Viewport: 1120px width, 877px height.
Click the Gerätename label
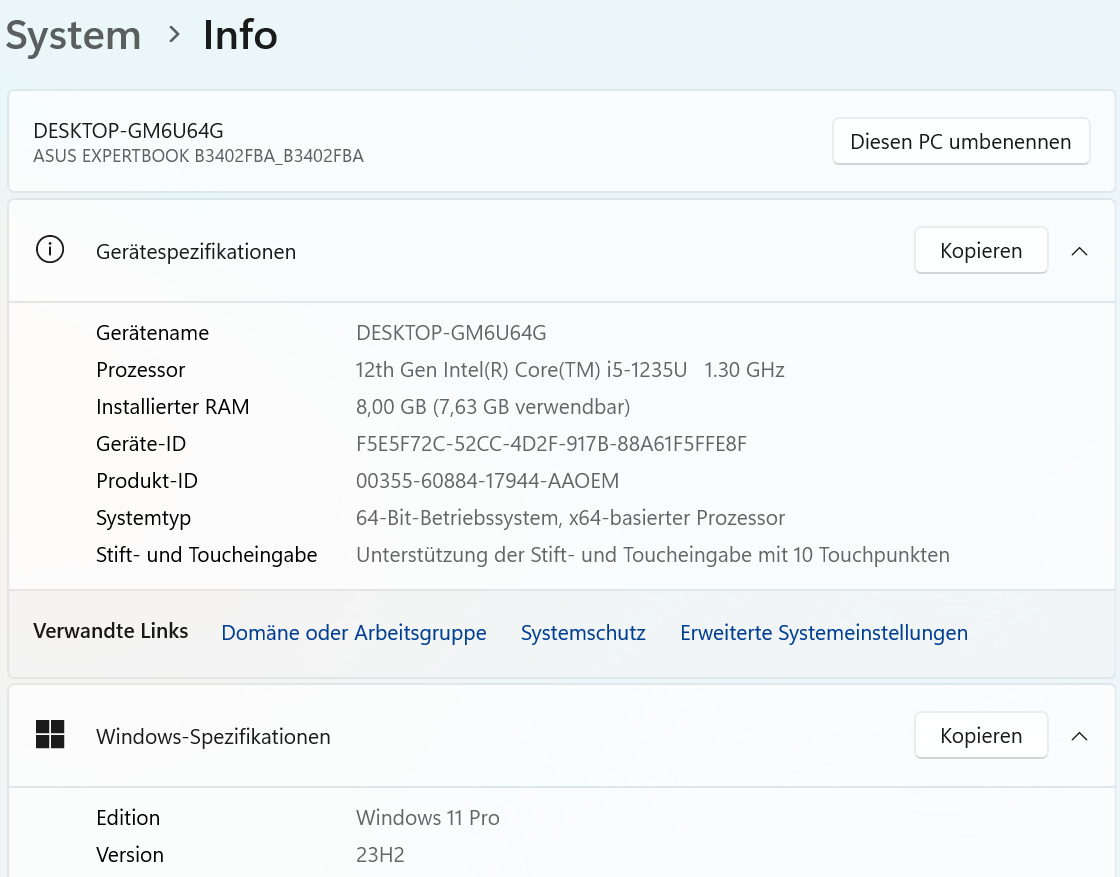[152, 333]
